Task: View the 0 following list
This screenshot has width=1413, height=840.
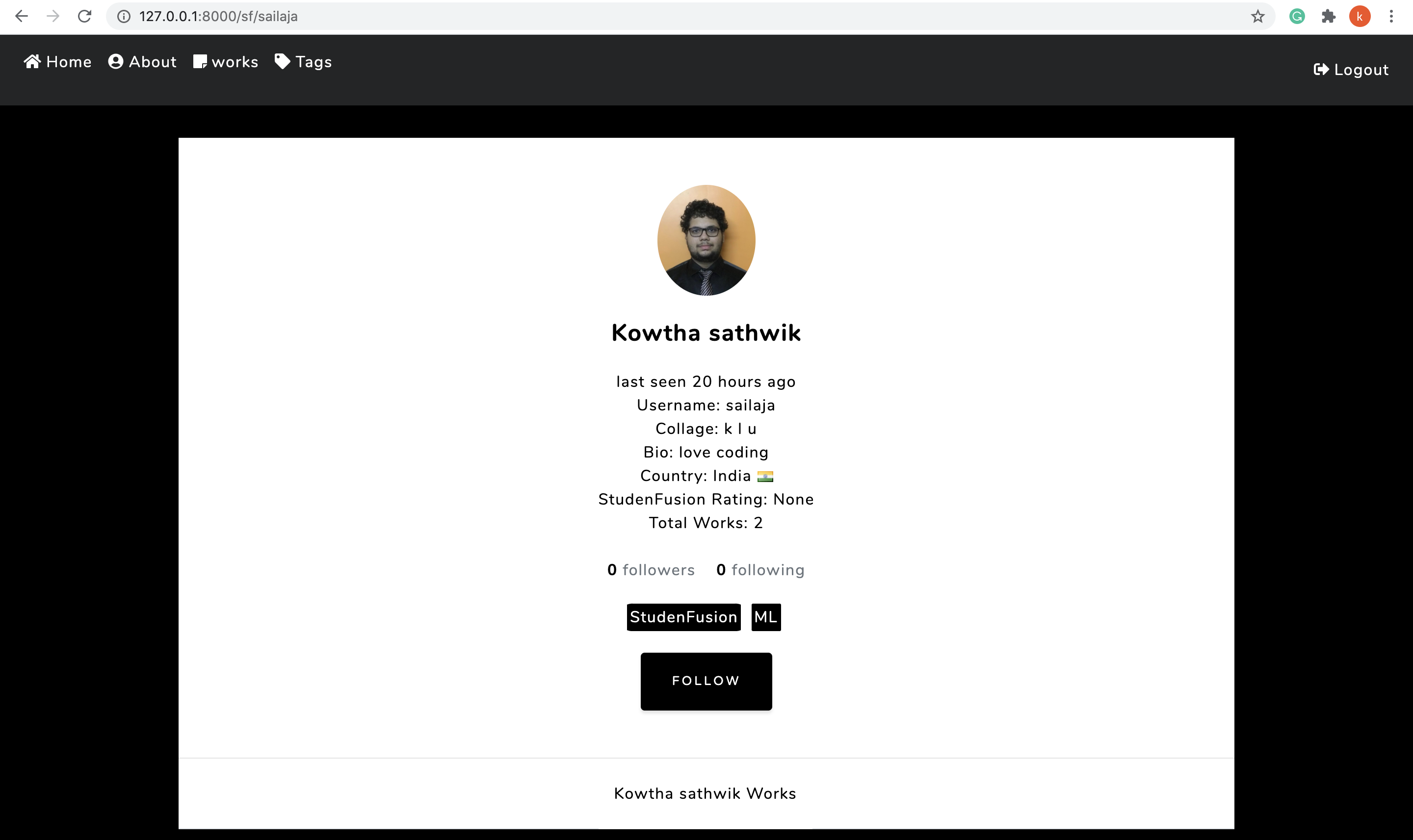Action: pyautogui.click(x=760, y=570)
